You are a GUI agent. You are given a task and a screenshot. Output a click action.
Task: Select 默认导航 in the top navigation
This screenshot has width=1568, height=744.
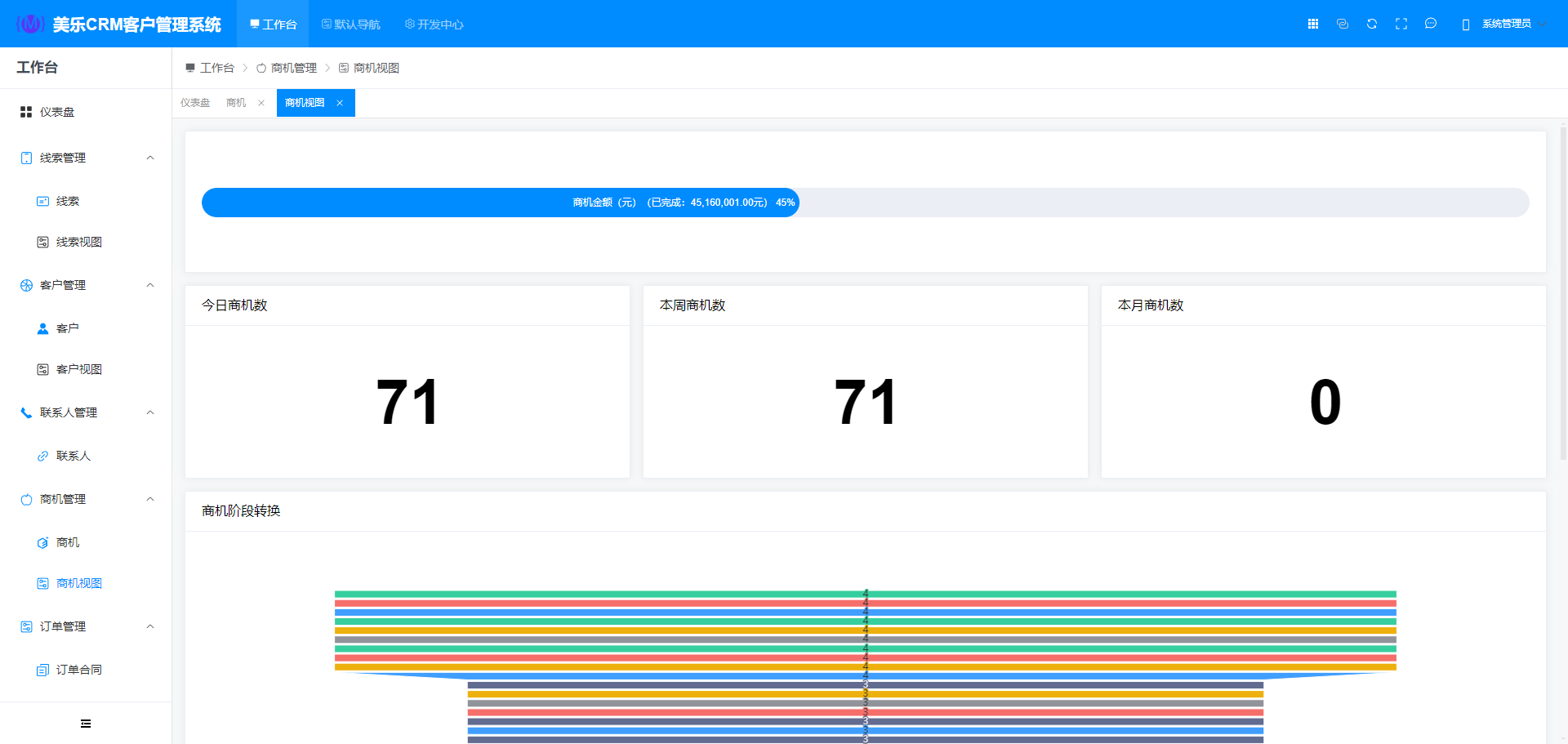point(351,25)
